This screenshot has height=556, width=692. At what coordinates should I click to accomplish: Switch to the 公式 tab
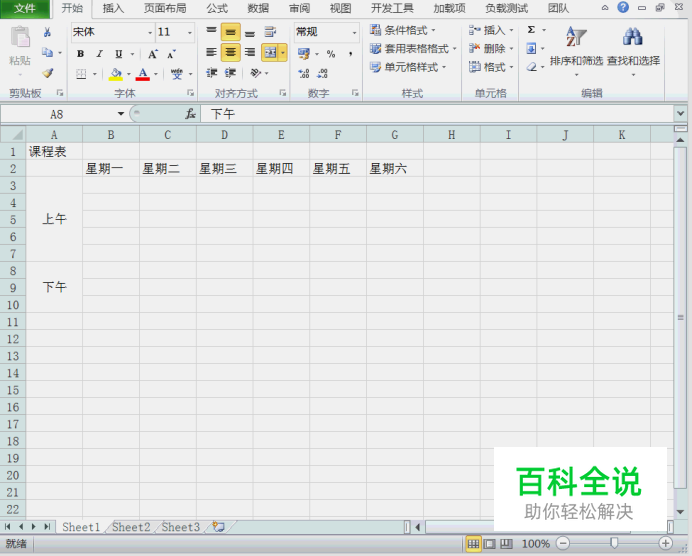tap(217, 8)
